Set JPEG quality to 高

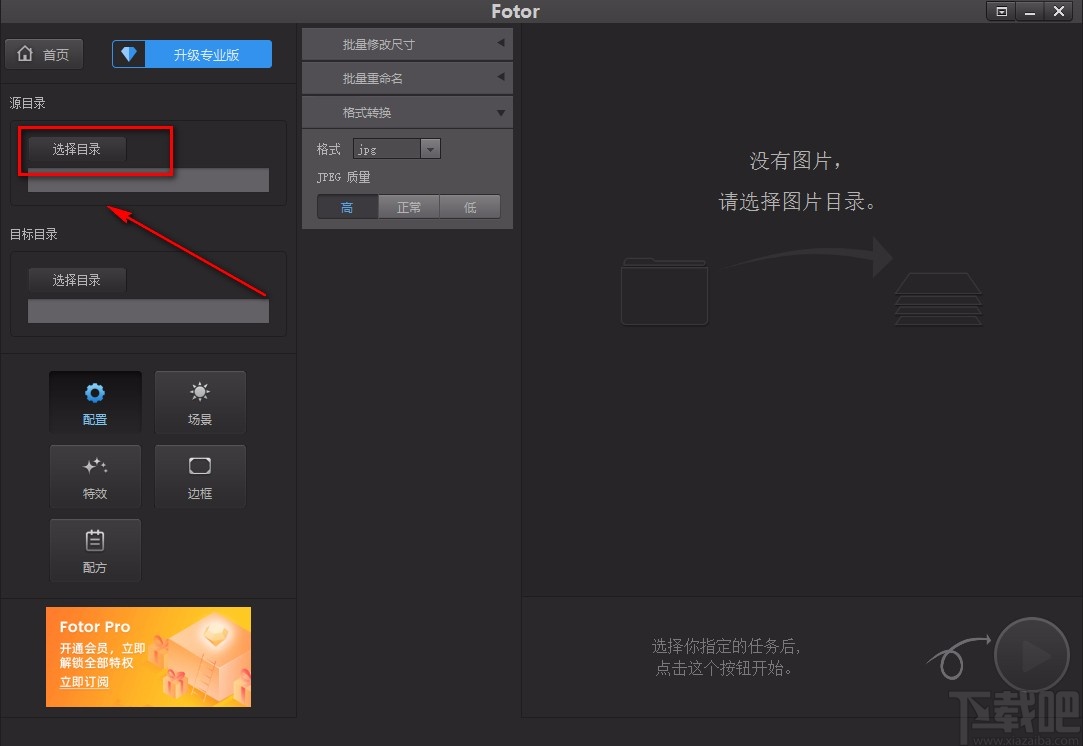[x=347, y=206]
